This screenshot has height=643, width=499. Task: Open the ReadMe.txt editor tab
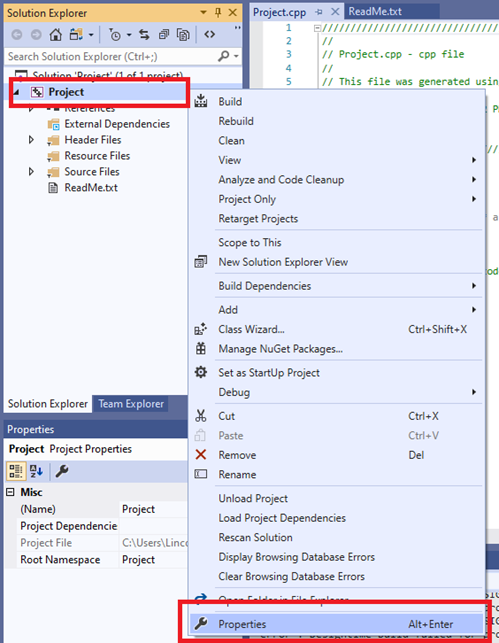tap(375, 11)
